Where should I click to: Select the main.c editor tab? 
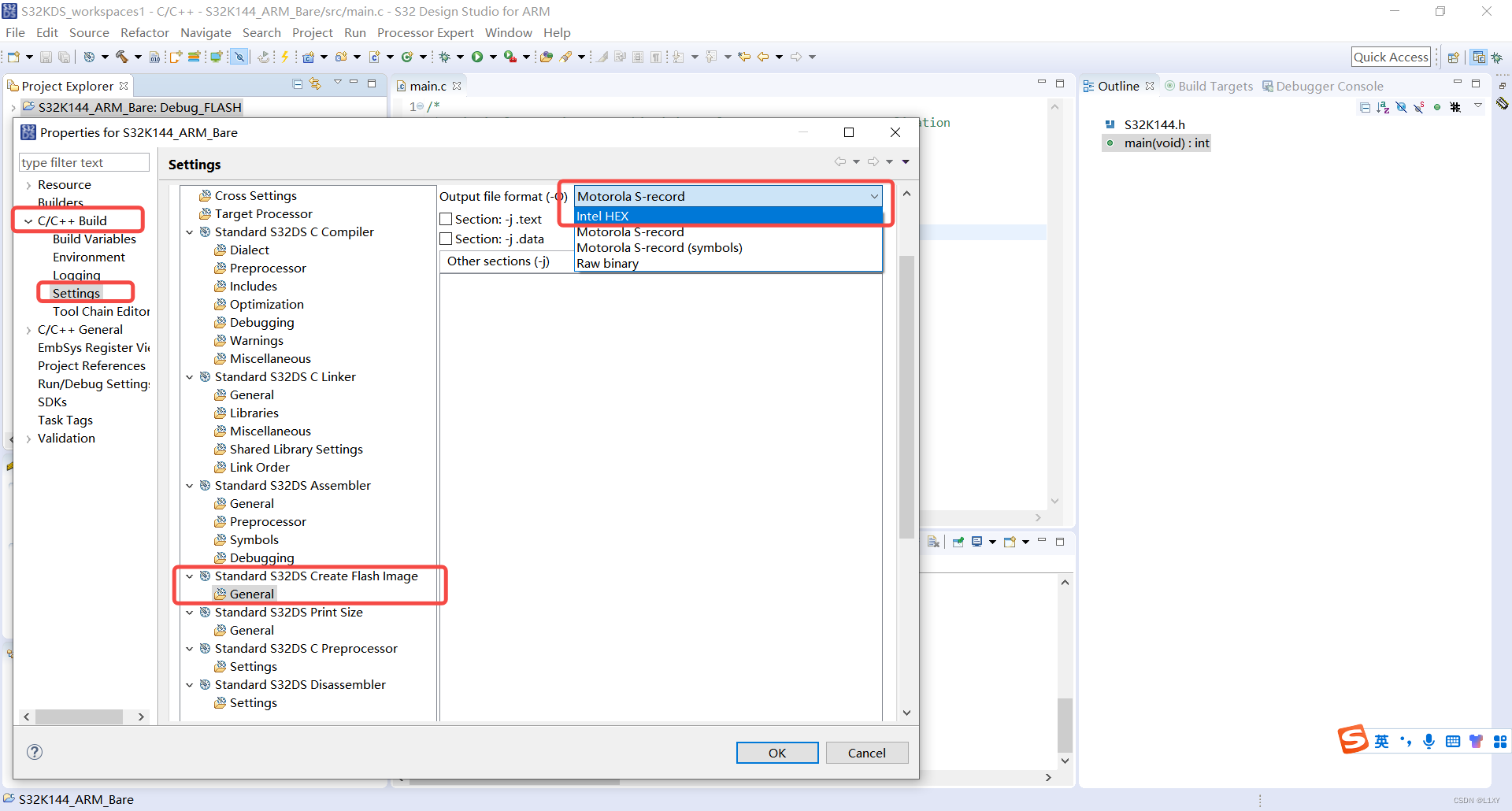click(x=428, y=86)
